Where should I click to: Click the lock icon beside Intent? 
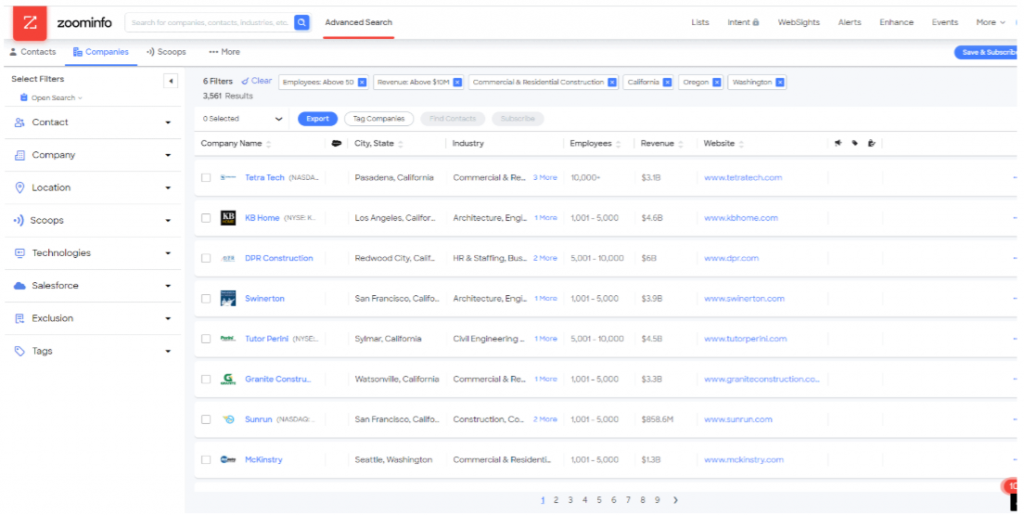pos(756,22)
